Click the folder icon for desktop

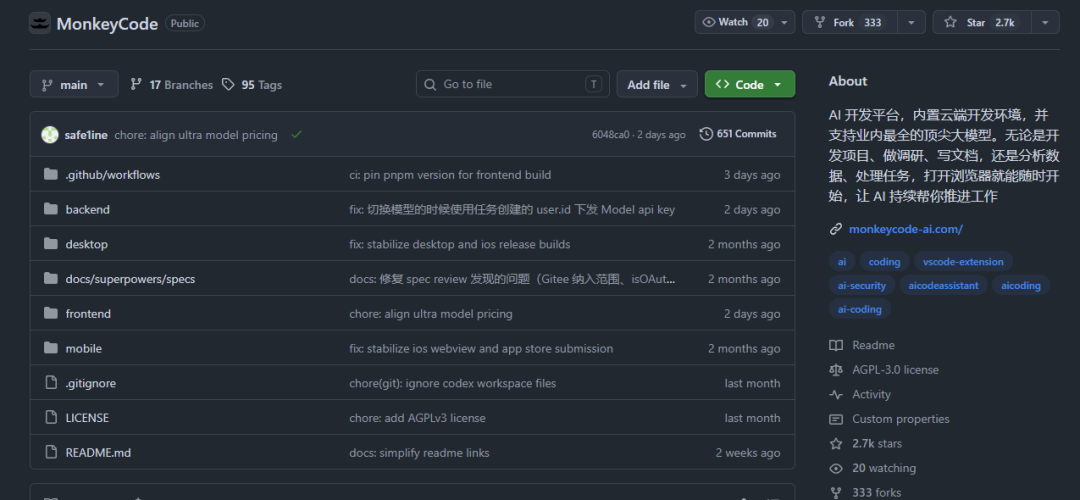click(50, 244)
